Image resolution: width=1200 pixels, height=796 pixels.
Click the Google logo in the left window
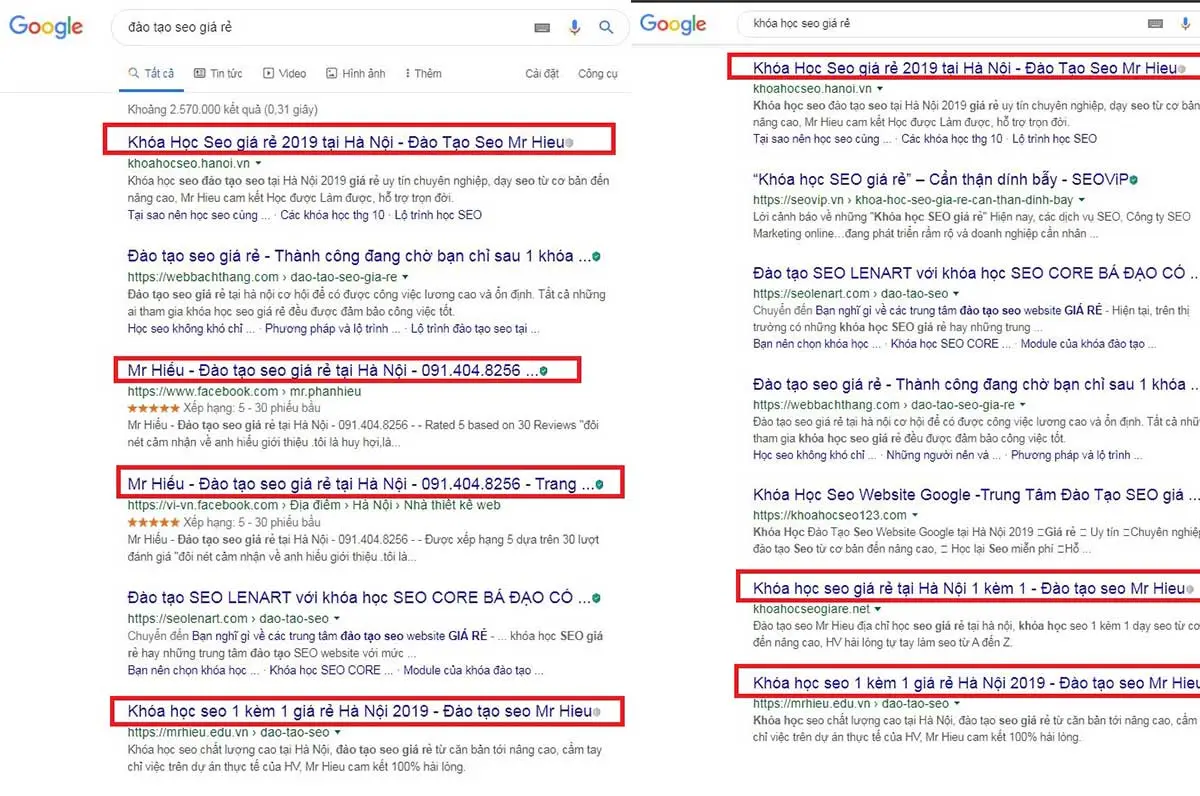[46, 27]
